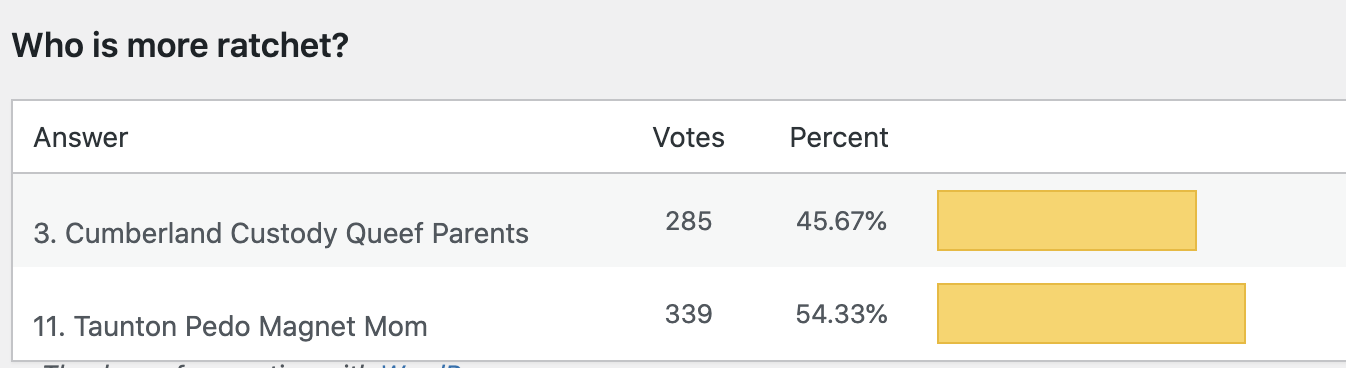Sort by the Votes column header
1346x368 pixels.
[688, 137]
